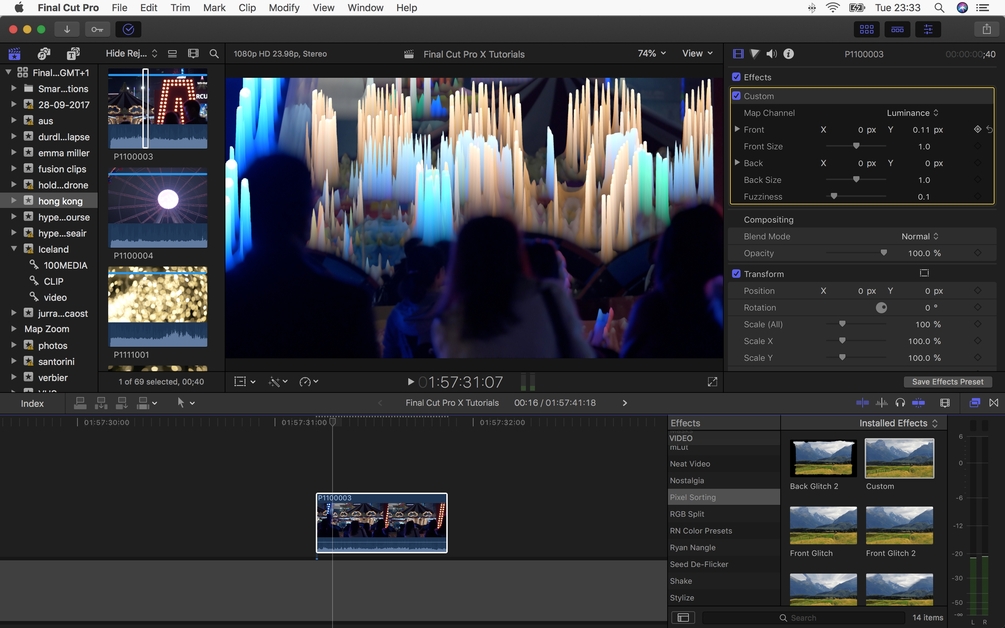Adjust the Opacity slider handle
This screenshot has height=628, width=1005.
tap(883, 252)
